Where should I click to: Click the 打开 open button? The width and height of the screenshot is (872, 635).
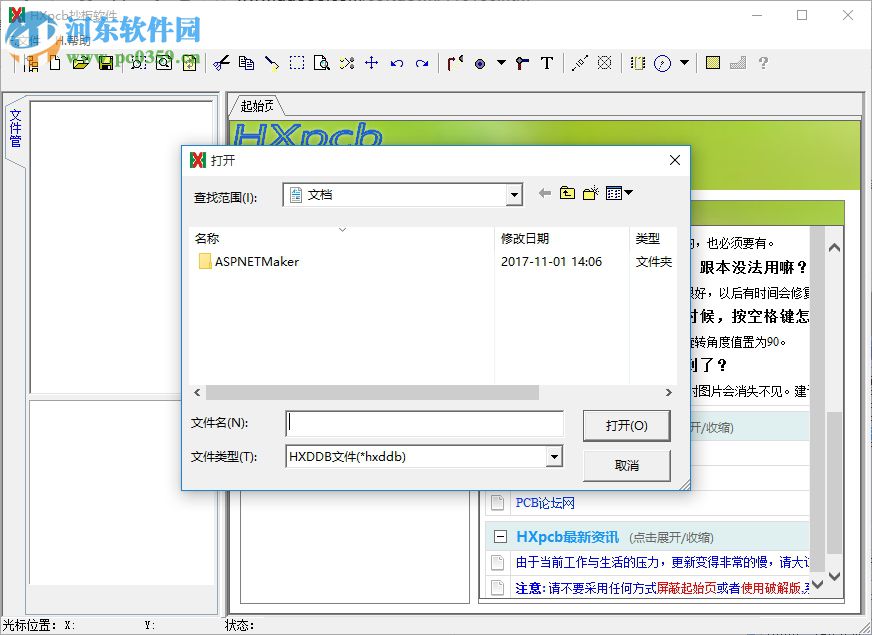tap(627, 424)
